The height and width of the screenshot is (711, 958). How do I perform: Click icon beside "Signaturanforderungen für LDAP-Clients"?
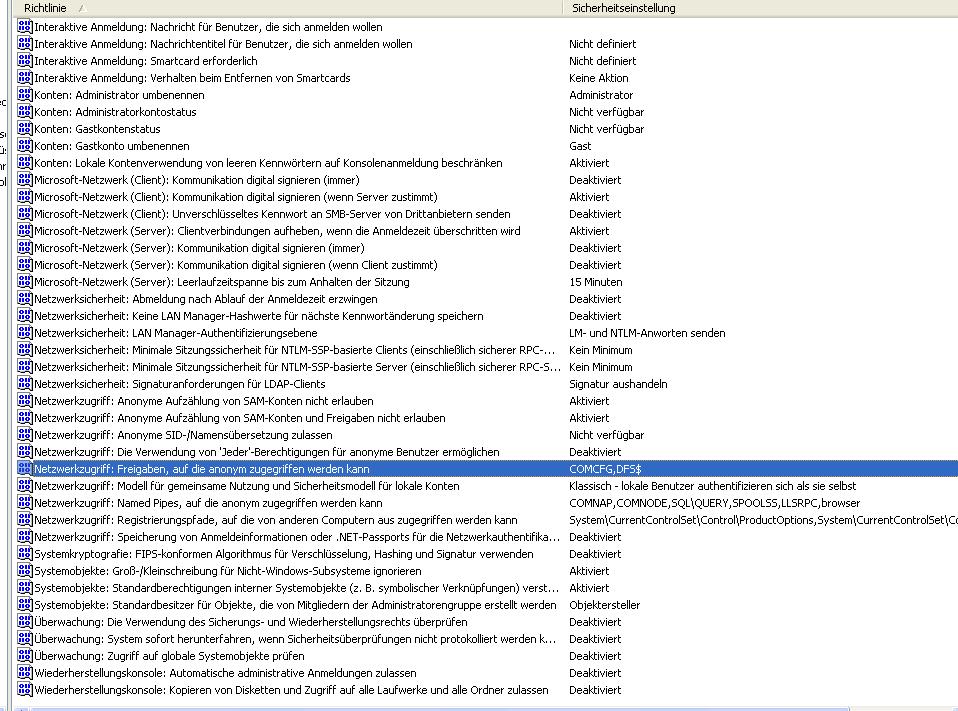click(24, 384)
